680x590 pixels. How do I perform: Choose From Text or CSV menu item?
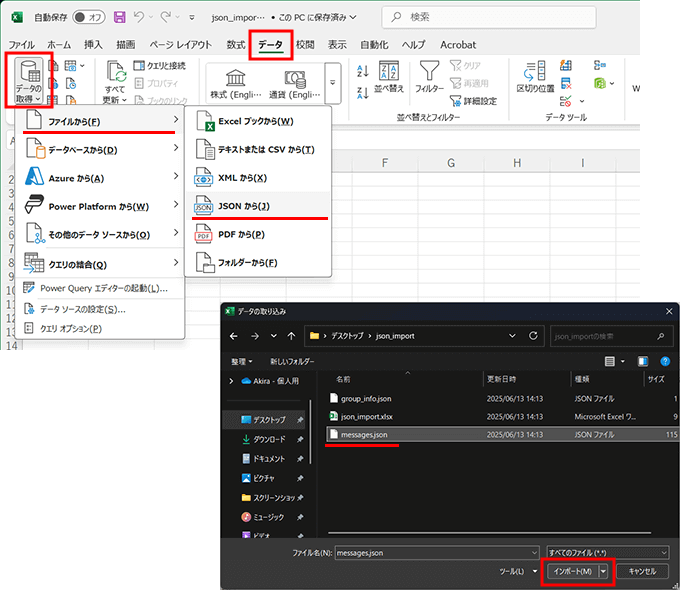click(258, 150)
